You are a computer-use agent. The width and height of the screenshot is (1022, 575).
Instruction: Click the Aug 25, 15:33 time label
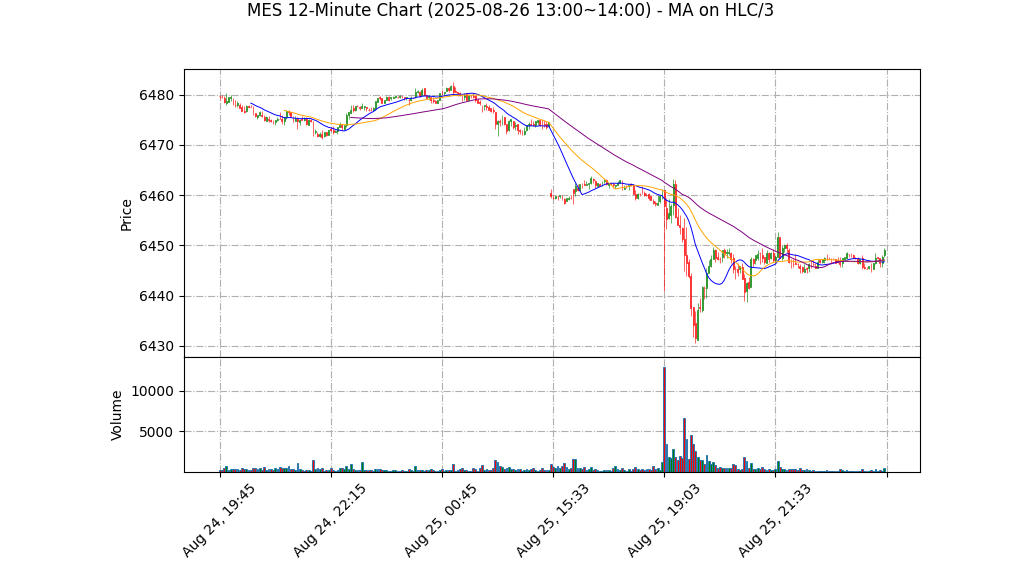(x=551, y=520)
